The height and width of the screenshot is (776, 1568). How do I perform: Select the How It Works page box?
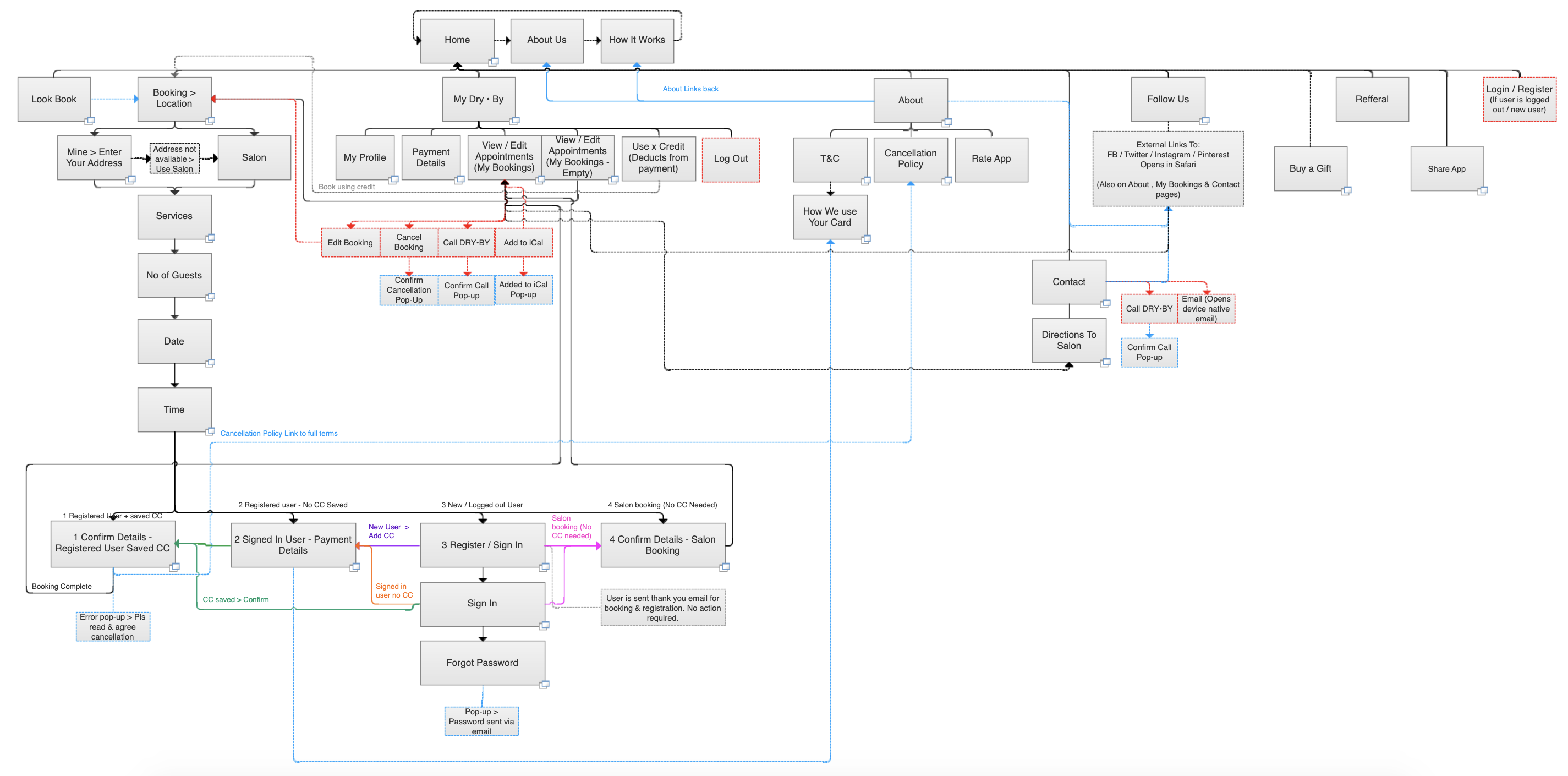click(x=637, y=40)
